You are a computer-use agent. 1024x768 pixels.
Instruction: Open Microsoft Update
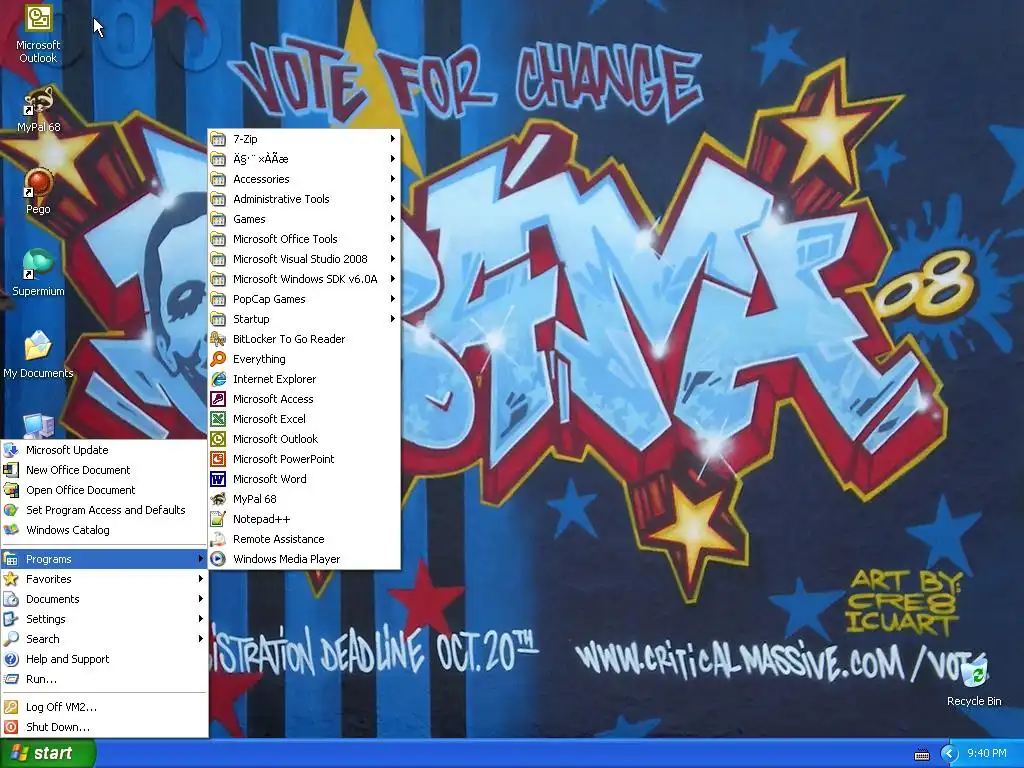tap(104, 450)
